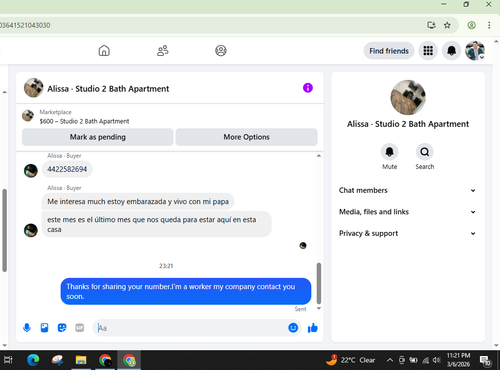
Task: Open Facebook Home icon
Action: point(104,51)
